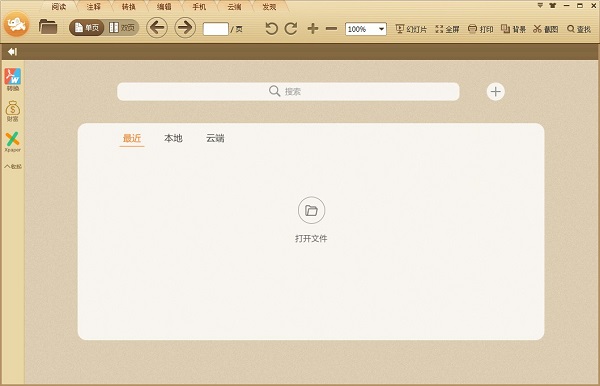Viewport: 600px width, 386px height.
Task: Go to the next page with right arrow
Action: click(185, 28)
